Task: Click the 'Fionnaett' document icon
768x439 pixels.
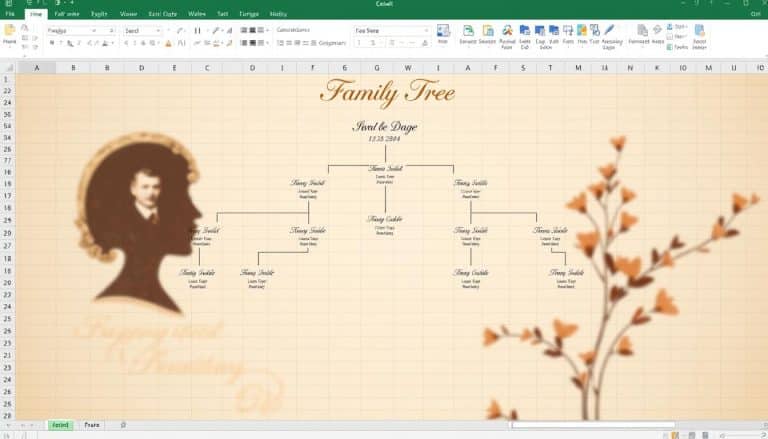Action: coord(642,31)
